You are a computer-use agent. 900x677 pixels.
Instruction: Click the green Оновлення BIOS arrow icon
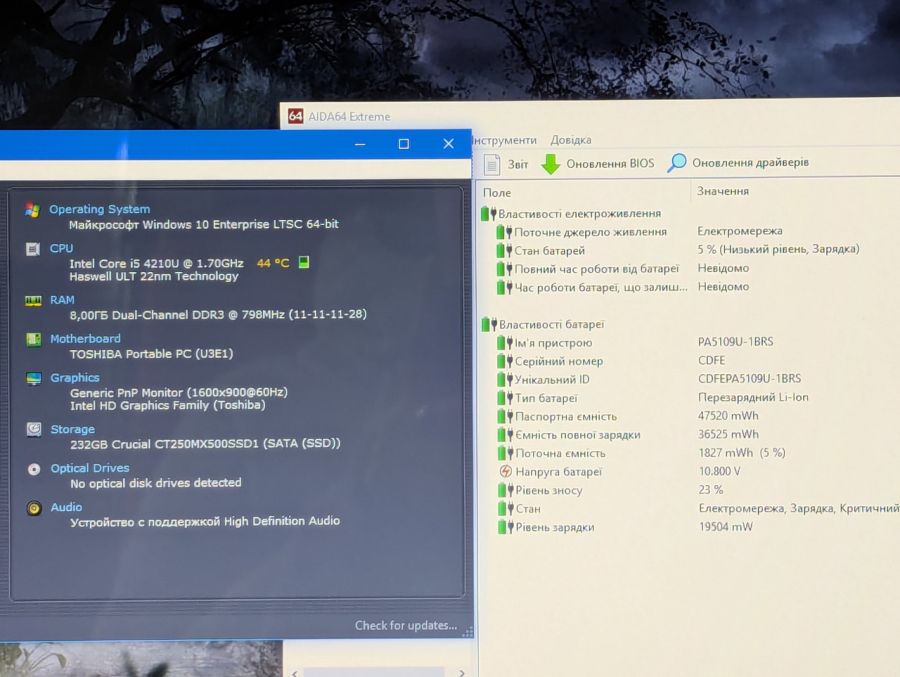550,164
